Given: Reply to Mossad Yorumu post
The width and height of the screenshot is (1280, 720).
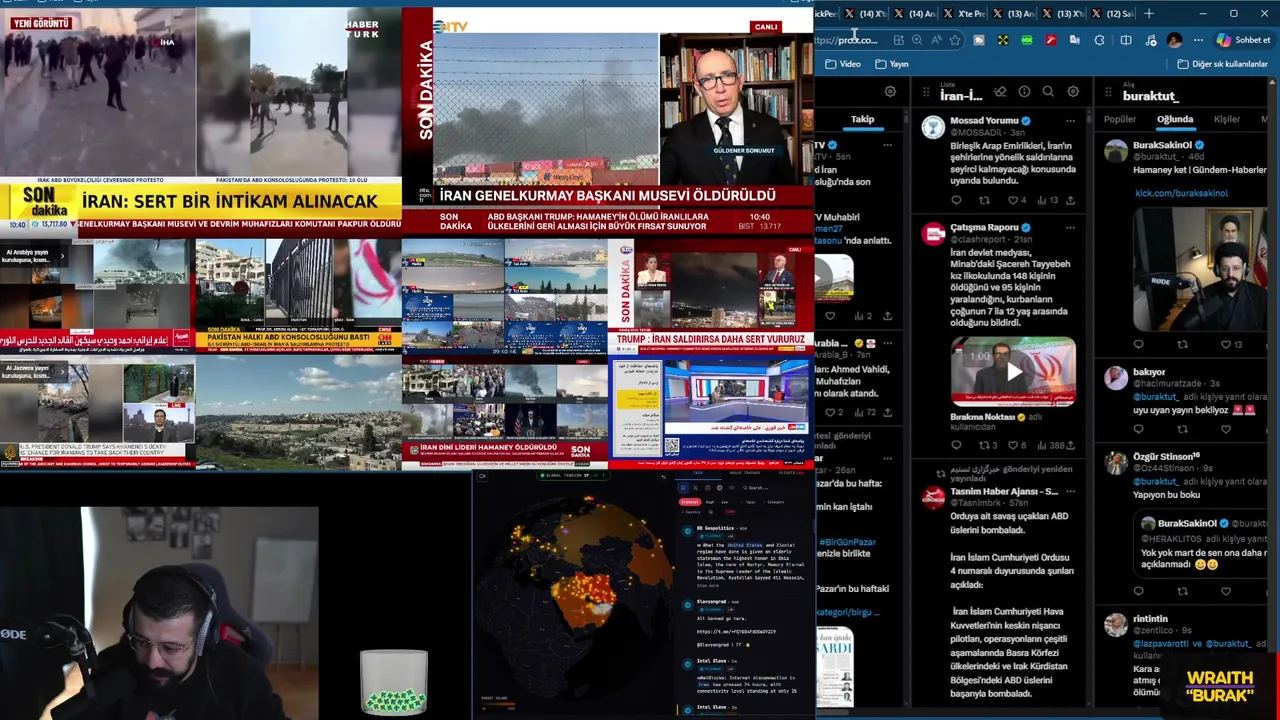Looking at the screenshot, I should (956, 200).
